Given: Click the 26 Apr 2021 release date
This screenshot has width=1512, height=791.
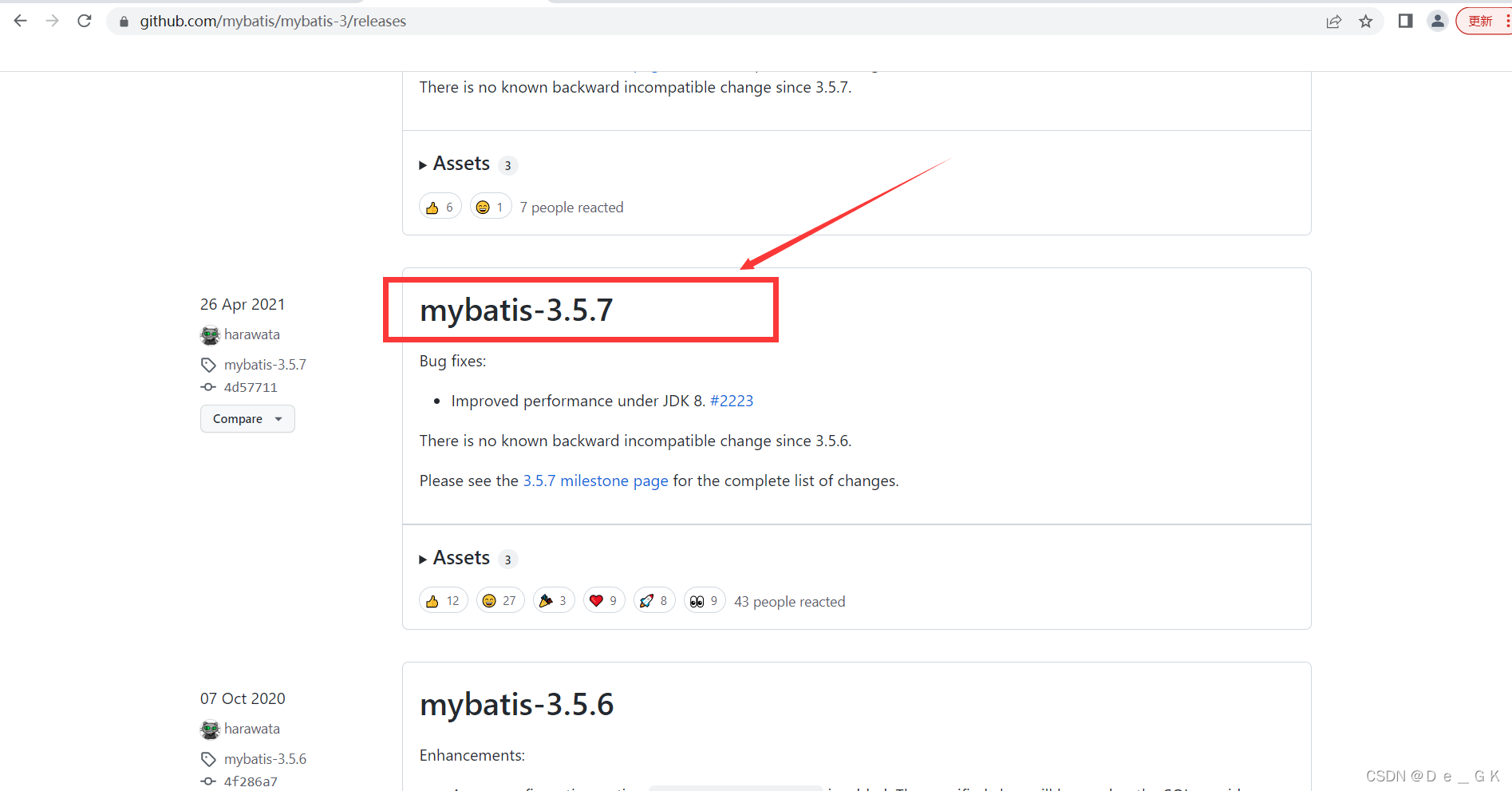Looking at the screenshot, I should [243, 304].
